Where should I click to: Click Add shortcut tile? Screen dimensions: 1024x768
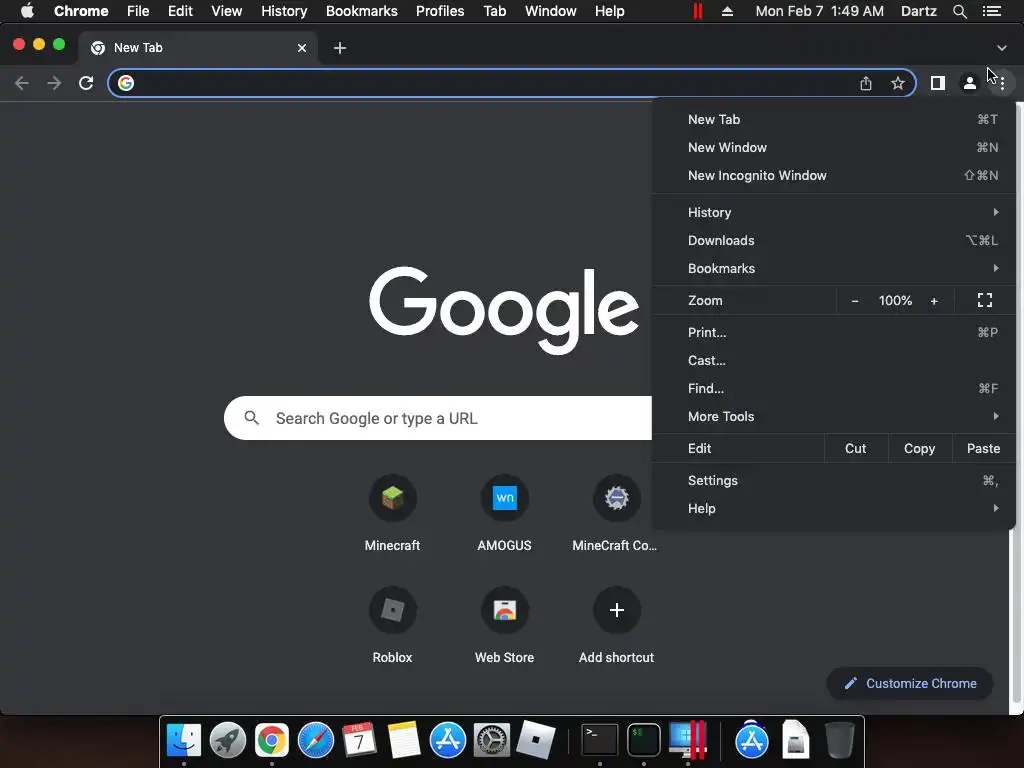(616, 626)
